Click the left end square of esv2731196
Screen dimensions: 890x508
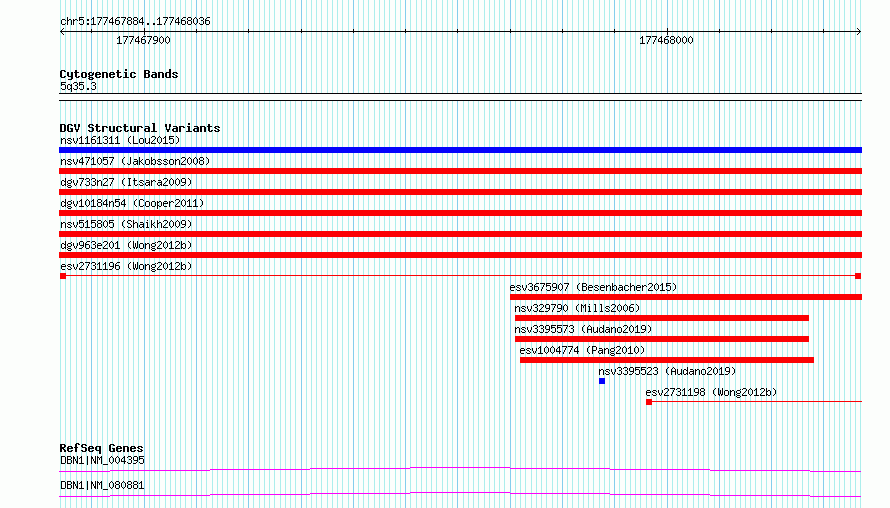pos(63,276)
